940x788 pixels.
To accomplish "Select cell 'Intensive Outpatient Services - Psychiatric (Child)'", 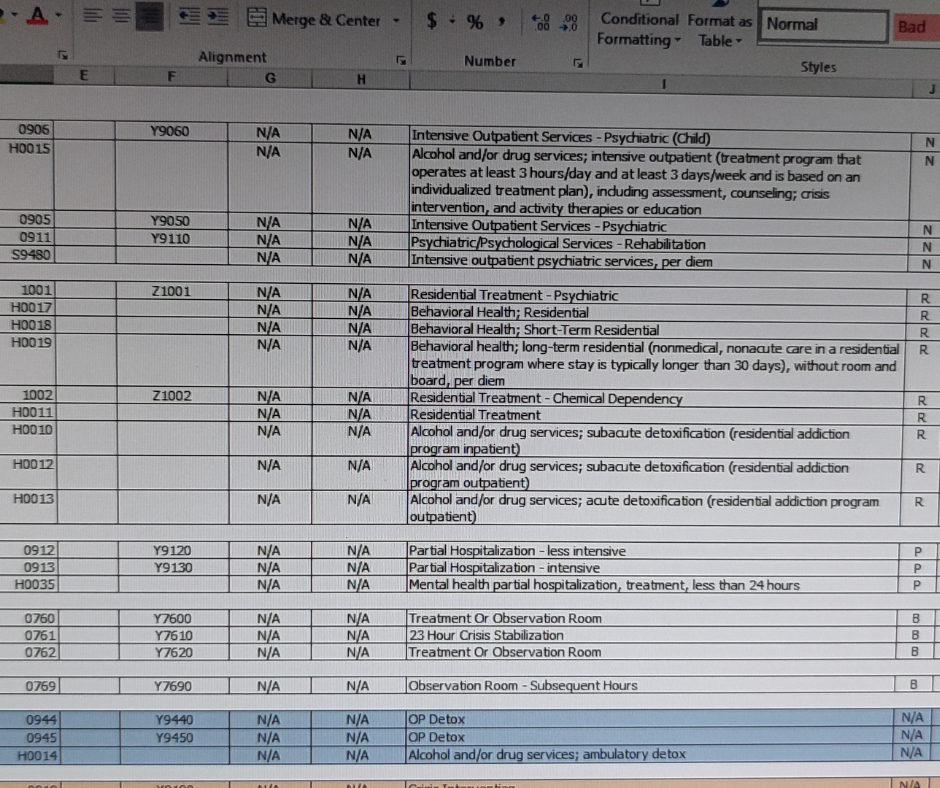I will [x=659, y=139].
